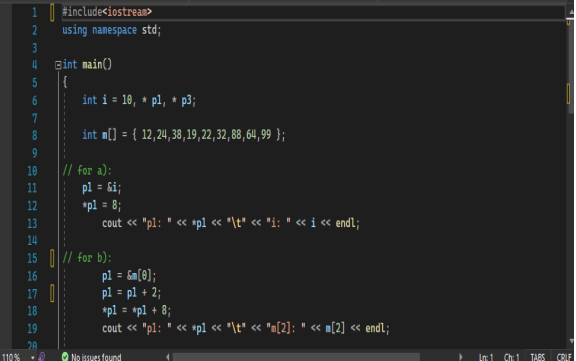Collapse the int main() function block
Screen dimensions: 576x361
pyautogui.click(x=58, y=65)
